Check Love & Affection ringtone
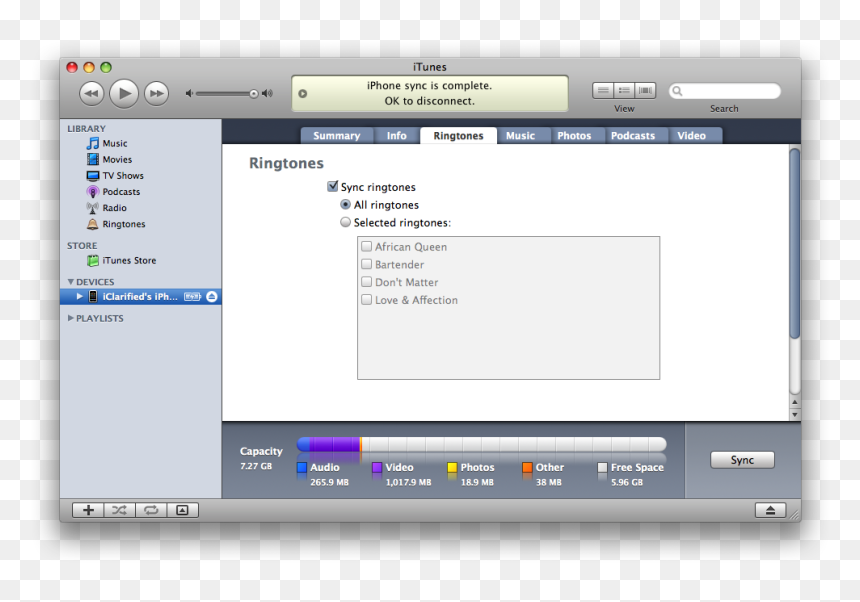Screen dimensions: 860x602 [366, 299]
